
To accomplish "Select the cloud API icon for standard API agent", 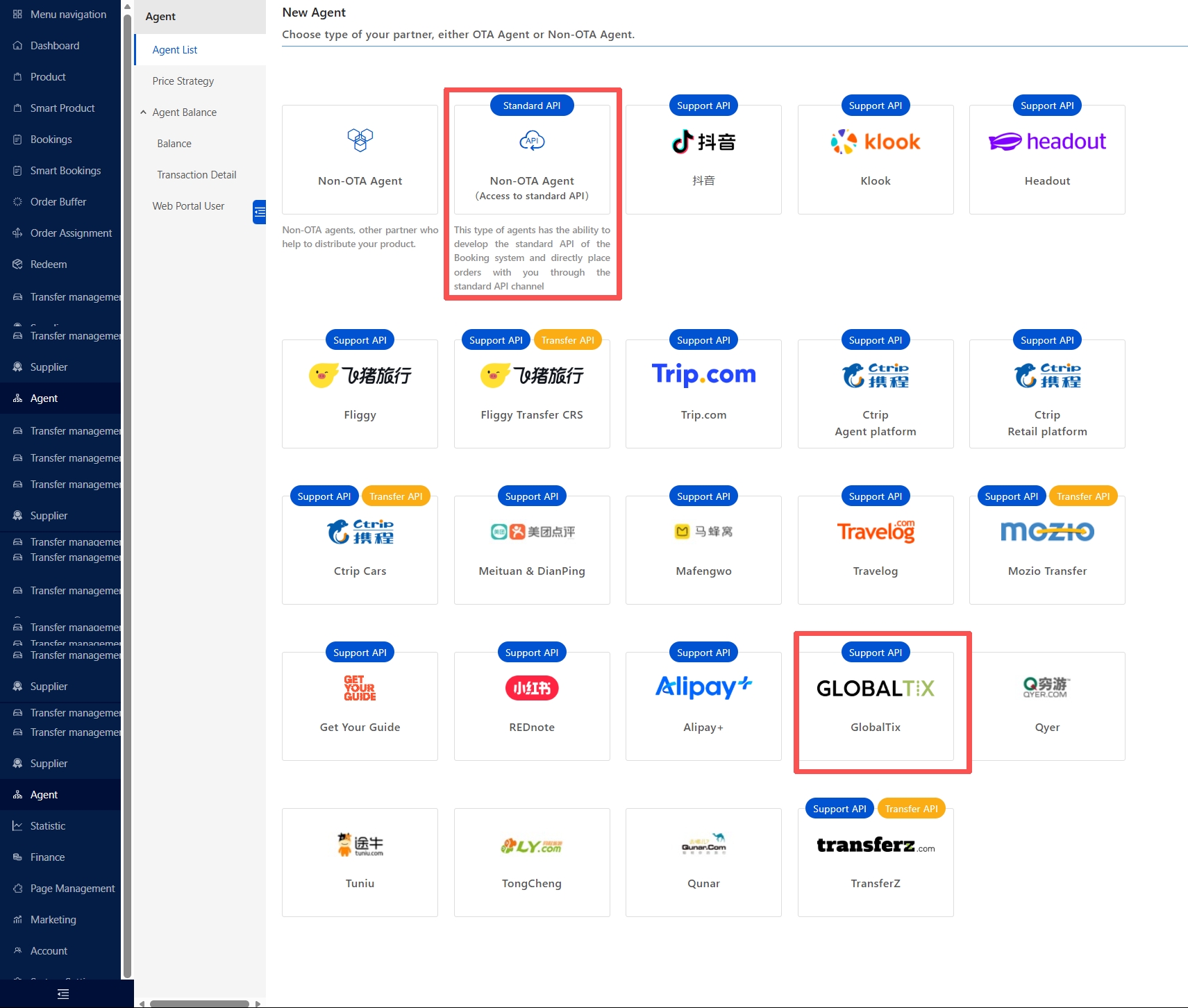I will [x=532, y=141].
